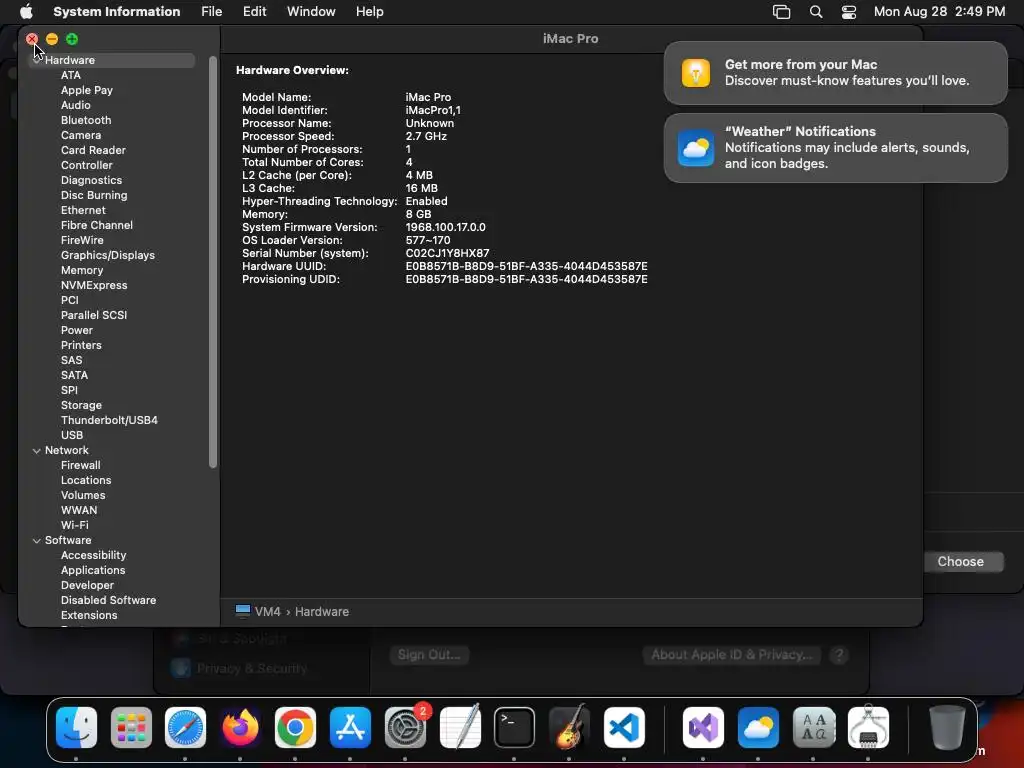
Task: Select Ethernet in the sidebar
Action: pos(83,210)
